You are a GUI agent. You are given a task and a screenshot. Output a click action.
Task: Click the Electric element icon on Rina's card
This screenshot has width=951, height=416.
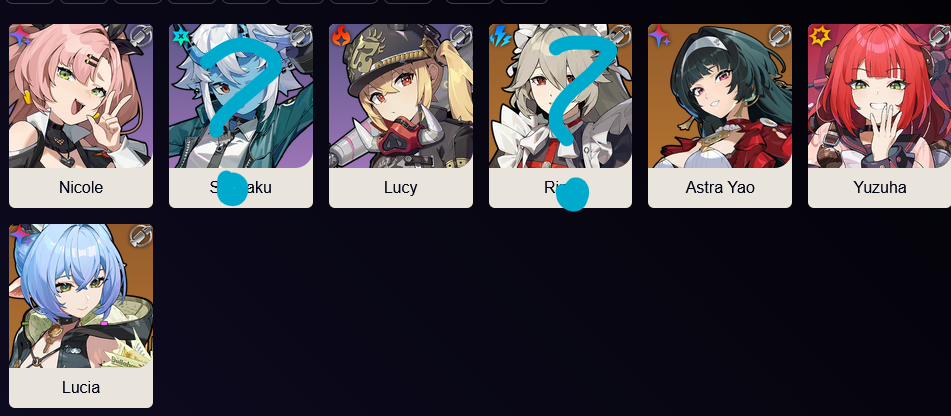pyautogui.click(x=500, y=36)
